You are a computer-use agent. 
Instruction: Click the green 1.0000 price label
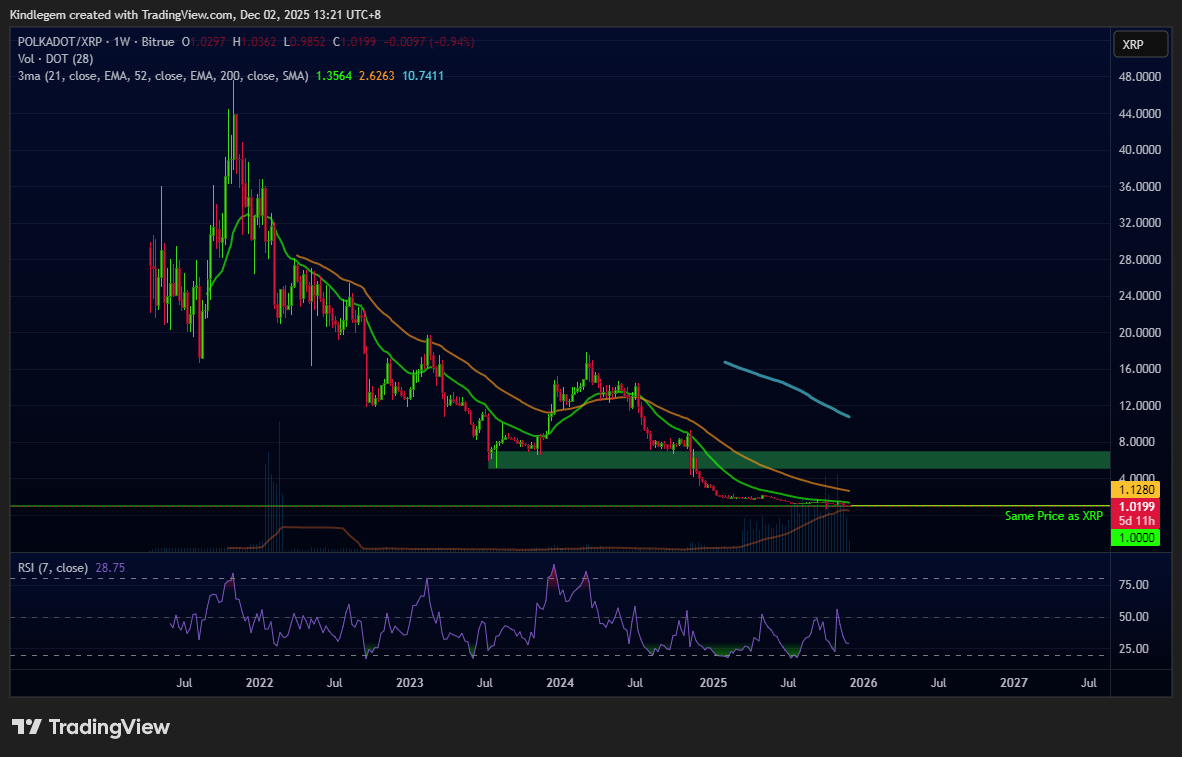point(1135,538)
